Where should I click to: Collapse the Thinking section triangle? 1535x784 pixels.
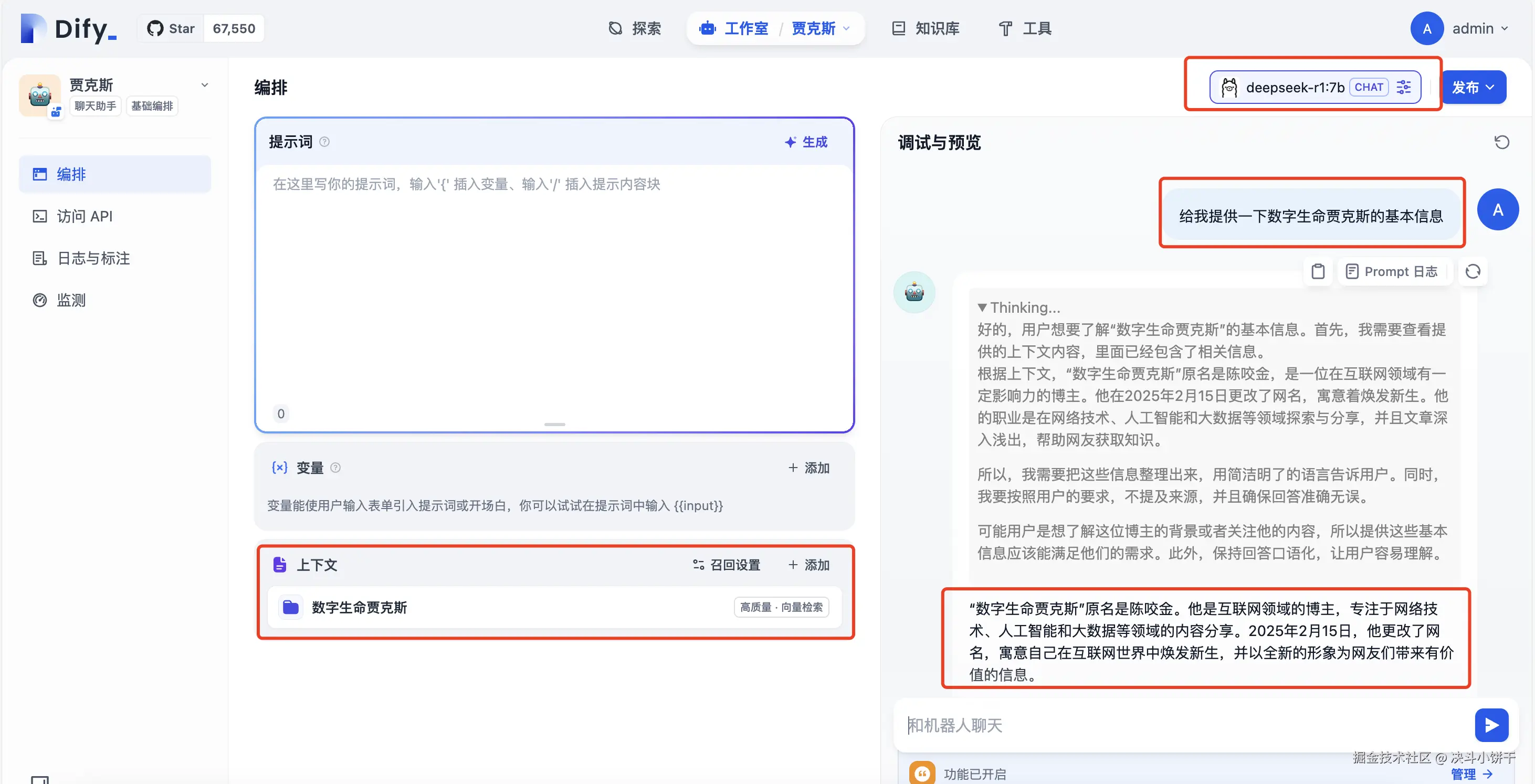point(982,308)
